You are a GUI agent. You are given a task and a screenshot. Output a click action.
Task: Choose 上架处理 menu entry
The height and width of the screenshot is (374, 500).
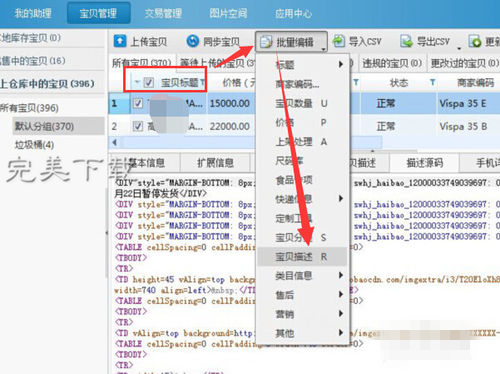302,142
